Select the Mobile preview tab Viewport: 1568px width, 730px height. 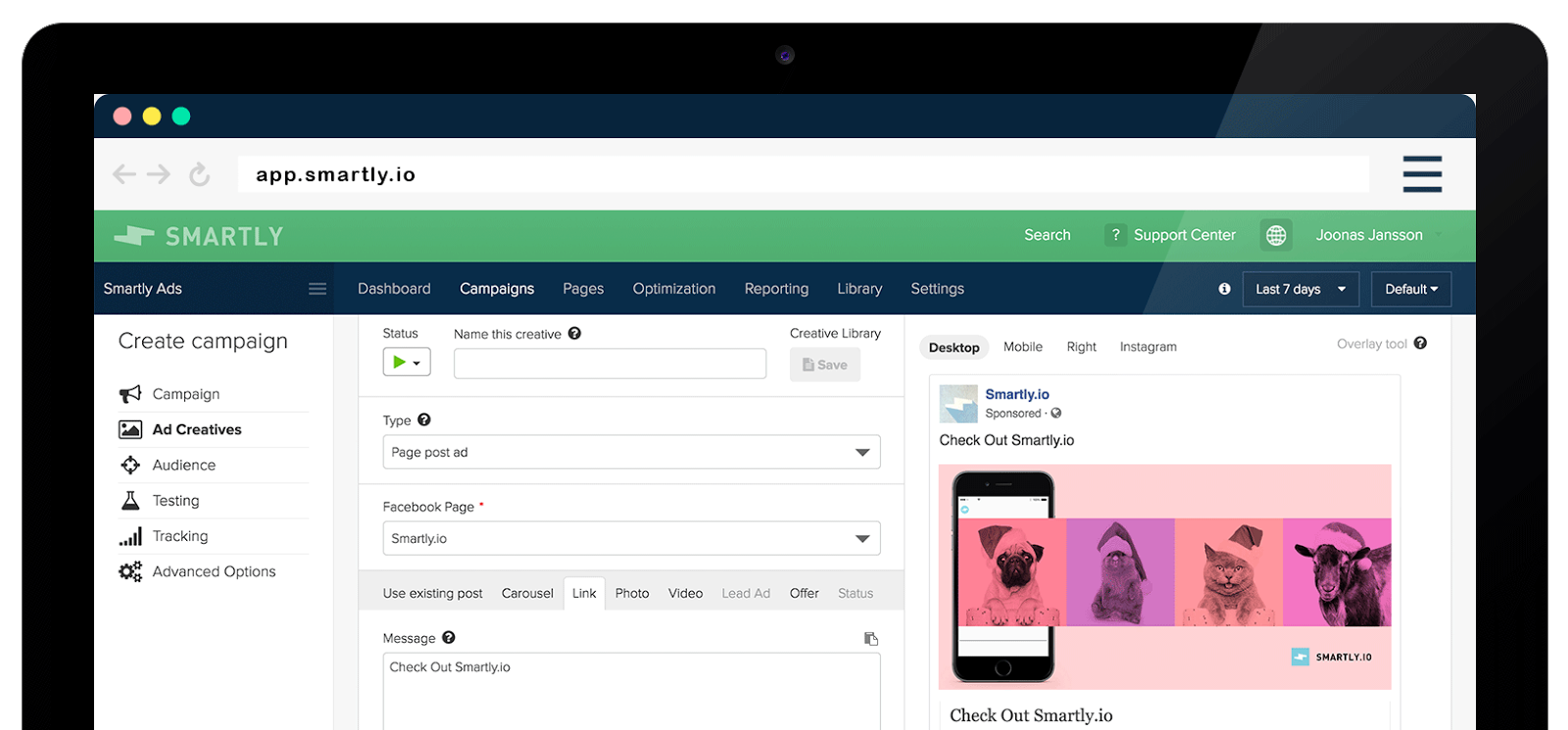[1022, 347]
